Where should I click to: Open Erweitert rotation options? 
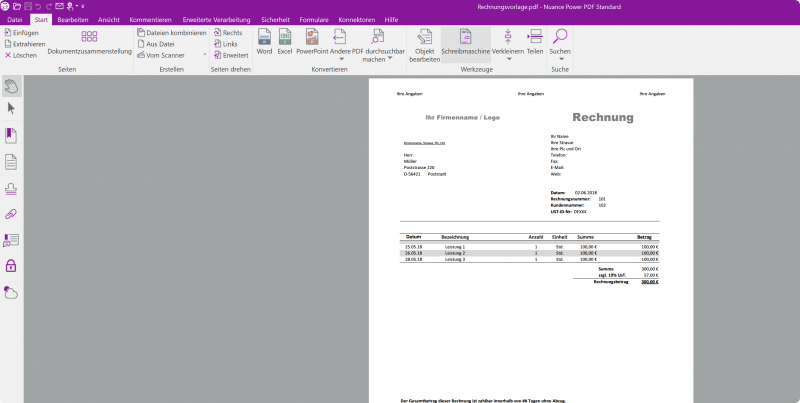coord(231,55)
